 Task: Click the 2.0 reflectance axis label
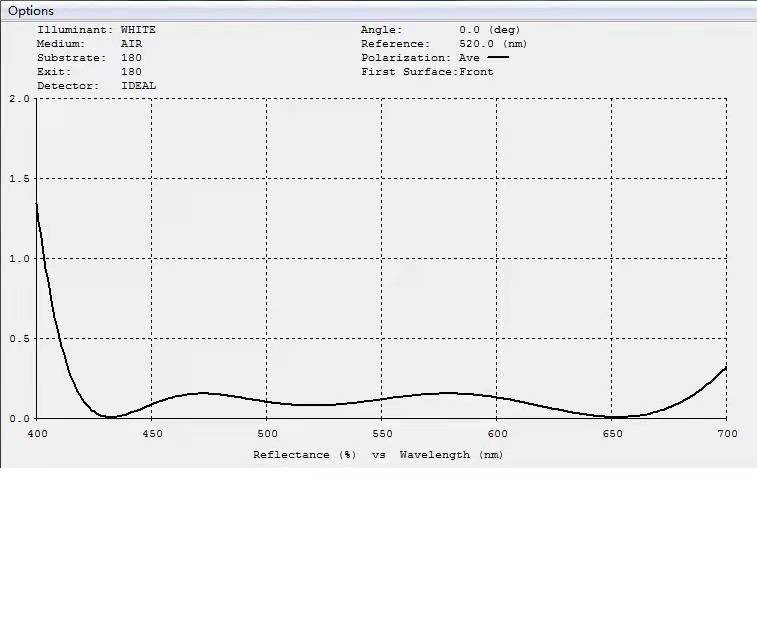(x=19, y=99)
